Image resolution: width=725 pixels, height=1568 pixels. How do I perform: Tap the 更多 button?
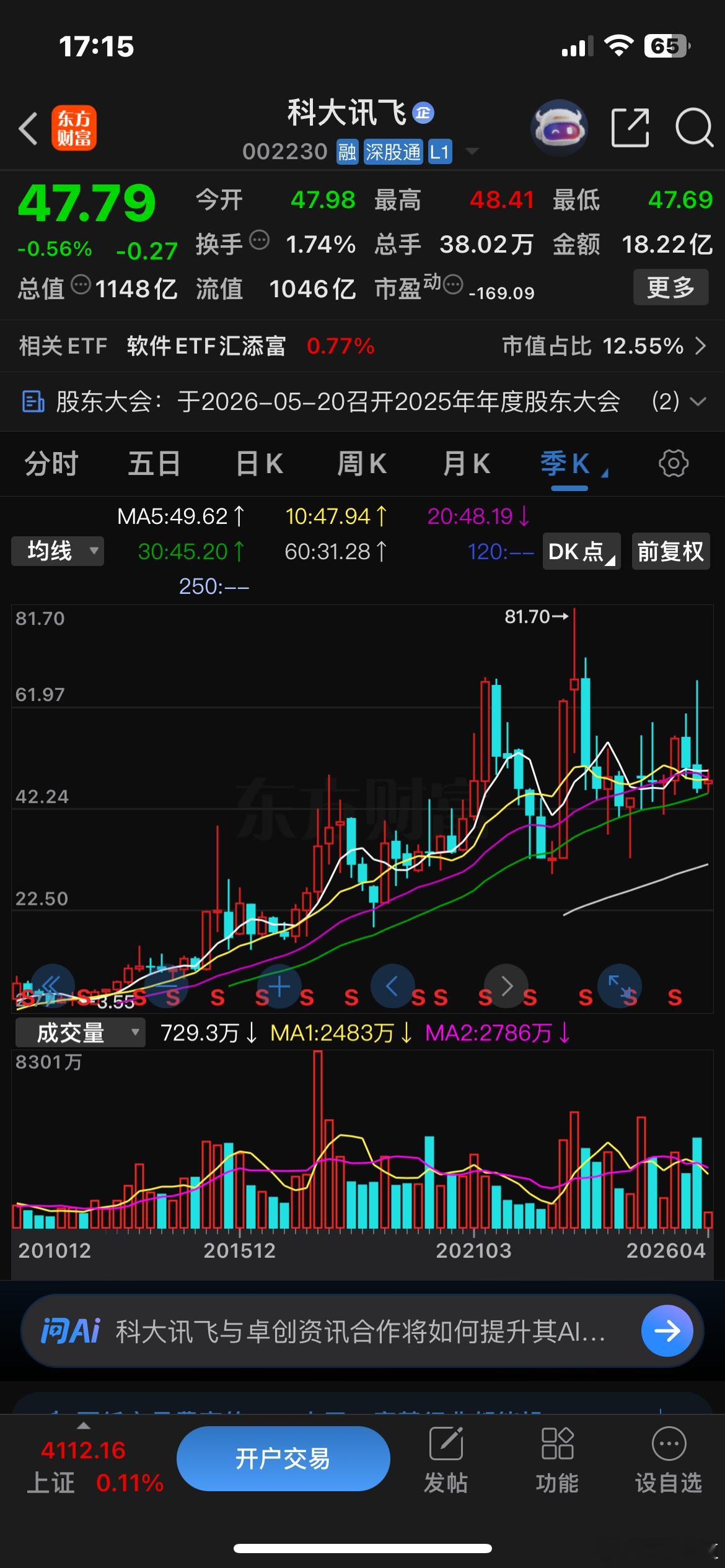click(670, 287)
